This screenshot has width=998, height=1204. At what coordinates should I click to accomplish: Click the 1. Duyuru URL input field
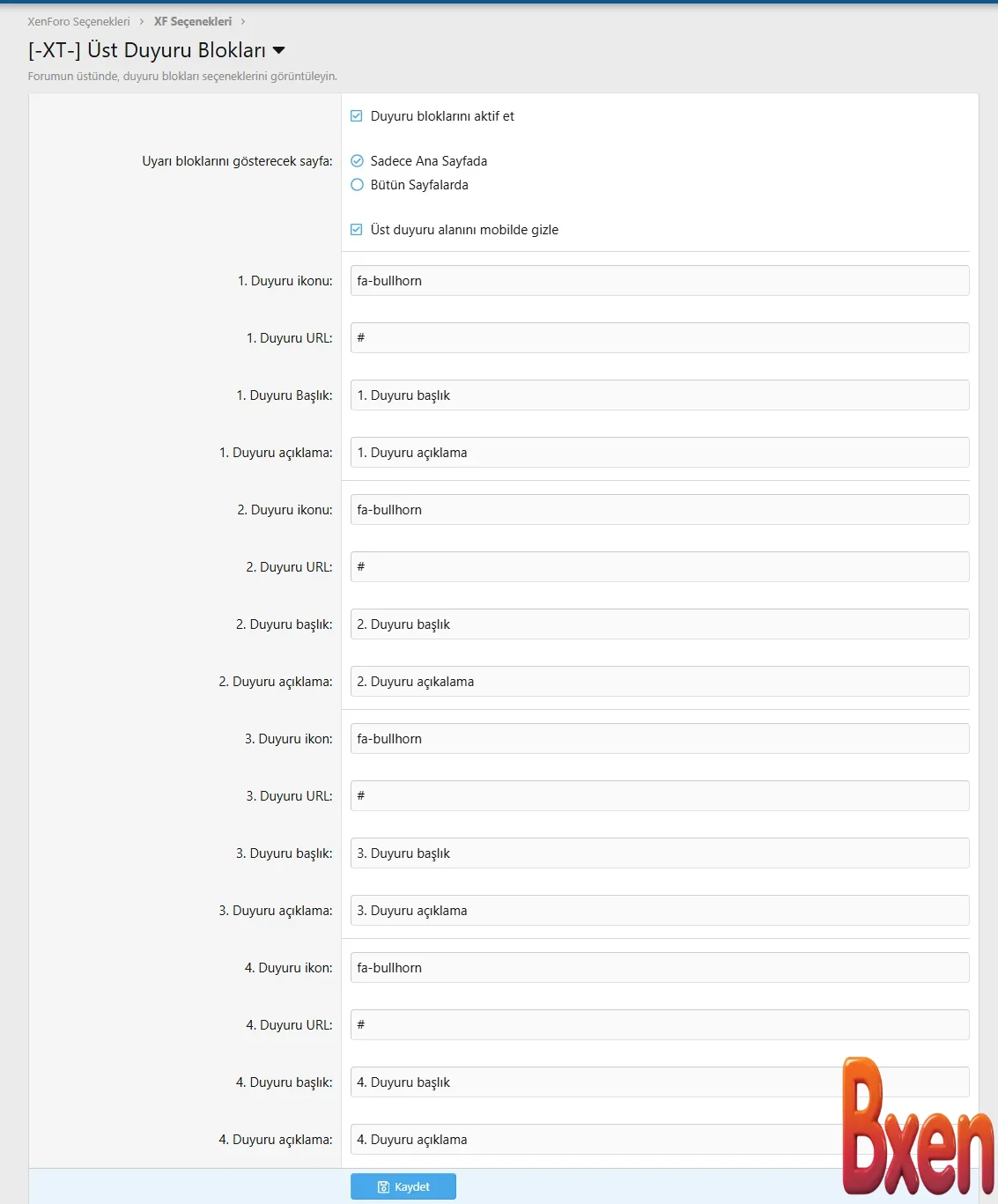tap(659, 337)
